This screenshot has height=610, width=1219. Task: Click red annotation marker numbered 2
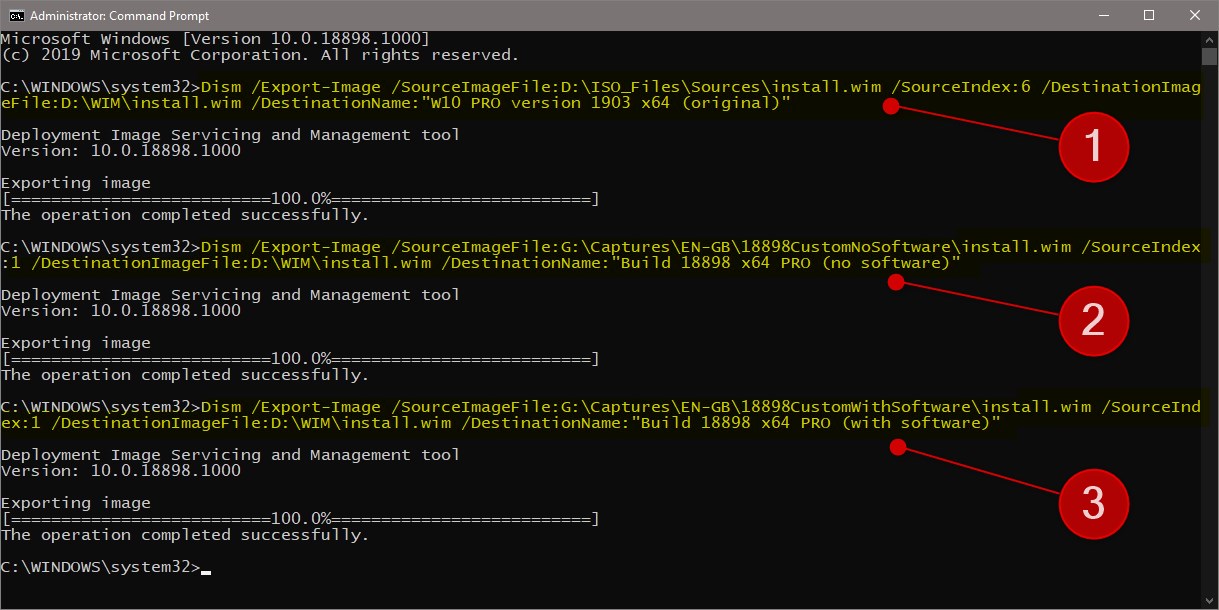click(1094, 321)
